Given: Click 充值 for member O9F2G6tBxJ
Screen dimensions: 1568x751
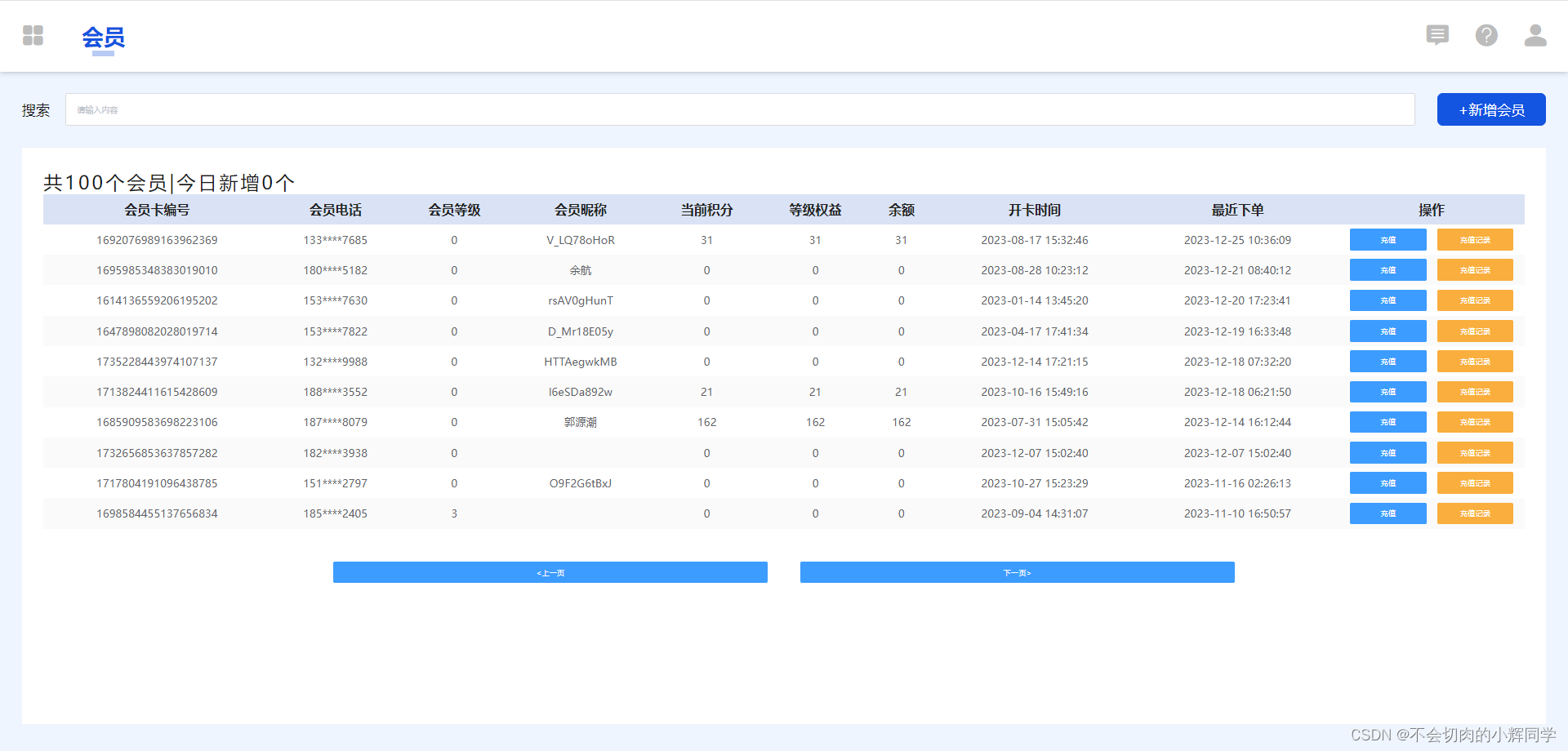Looking at the screenshot, I should 1388,482.
